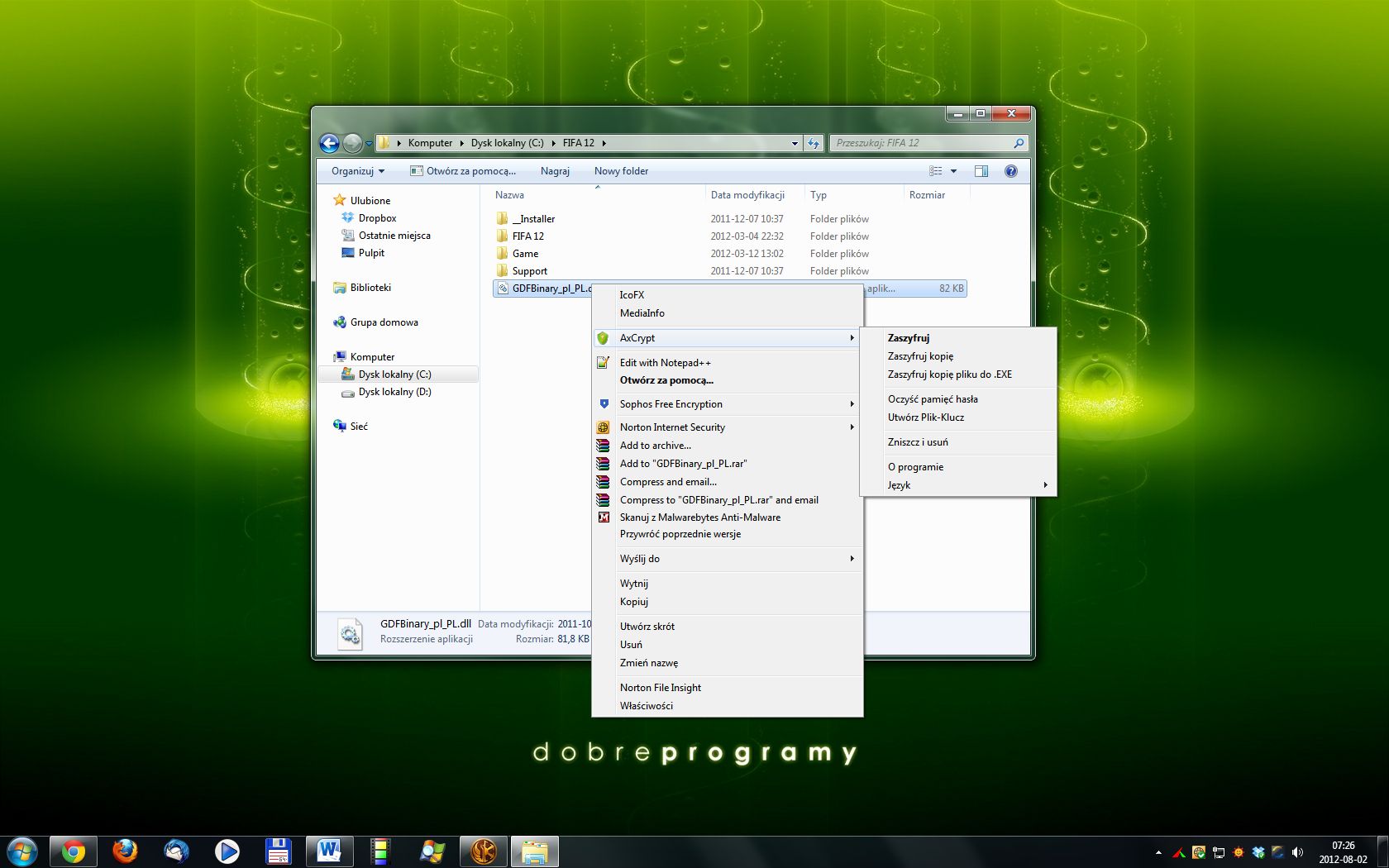Open Właściwości from context menu
Image resolution: width=1389 pixels, height=868 pixels.
(726, 705)
